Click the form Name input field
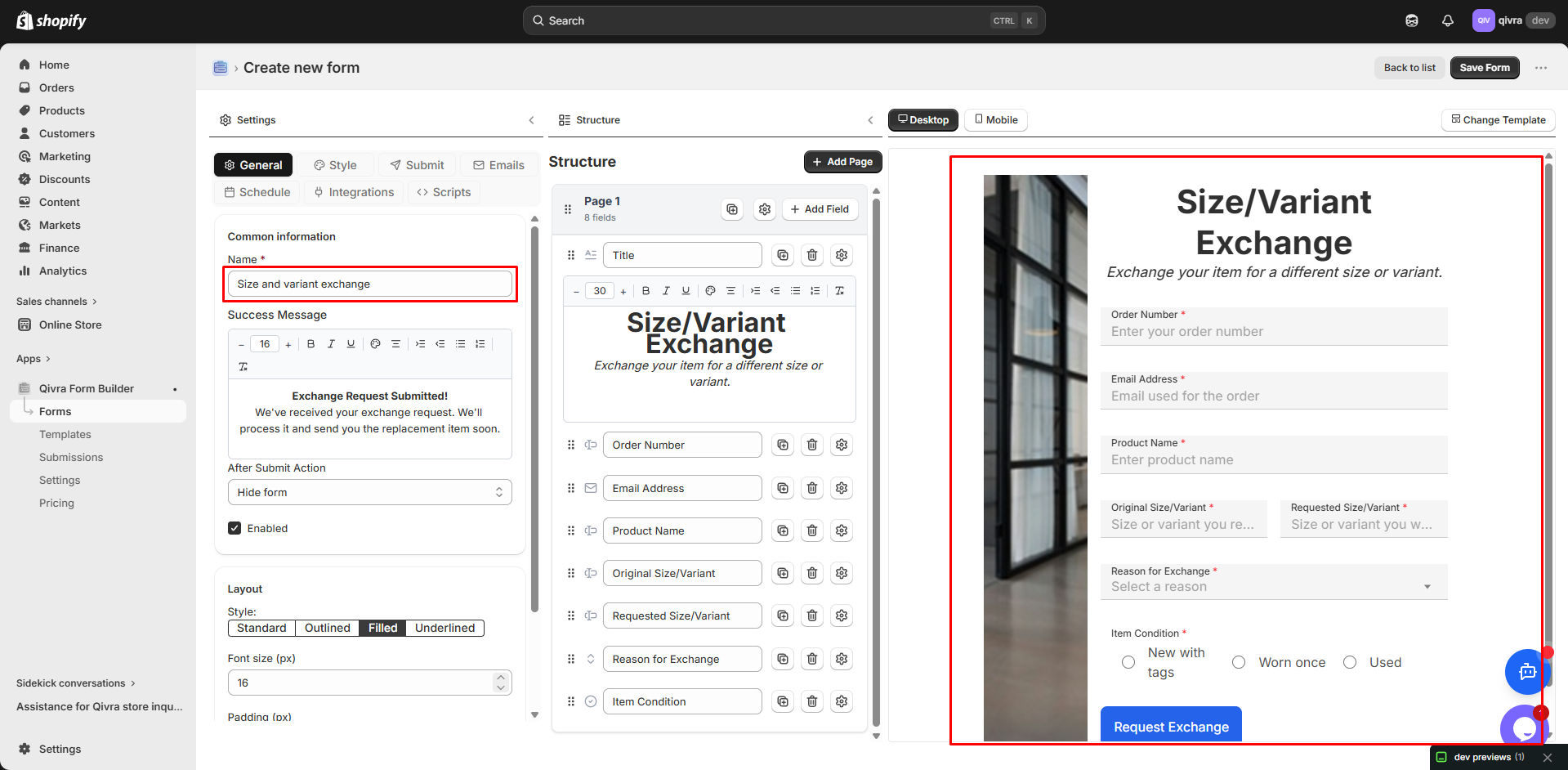The width and height of the screenshot is (1568, 770). pyautogui.click(x=369, y=284)
